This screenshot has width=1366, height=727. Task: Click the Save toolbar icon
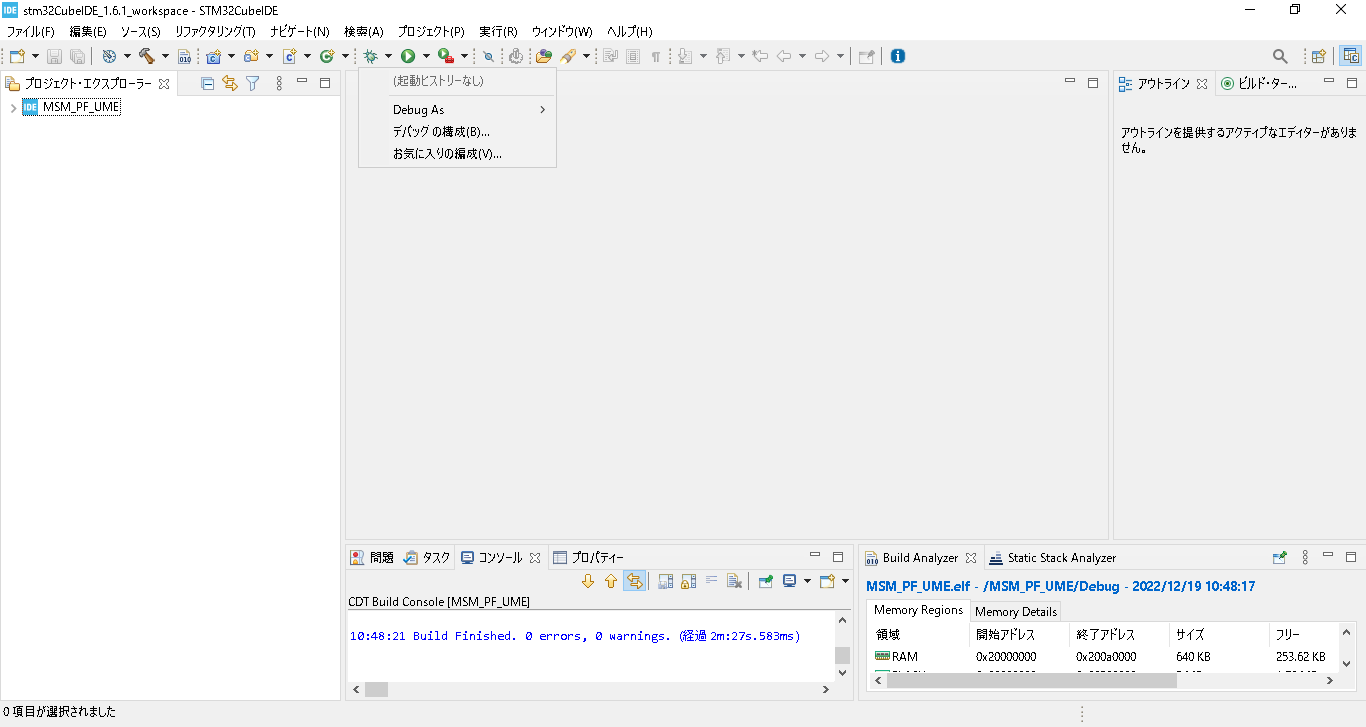click(54, 56)
